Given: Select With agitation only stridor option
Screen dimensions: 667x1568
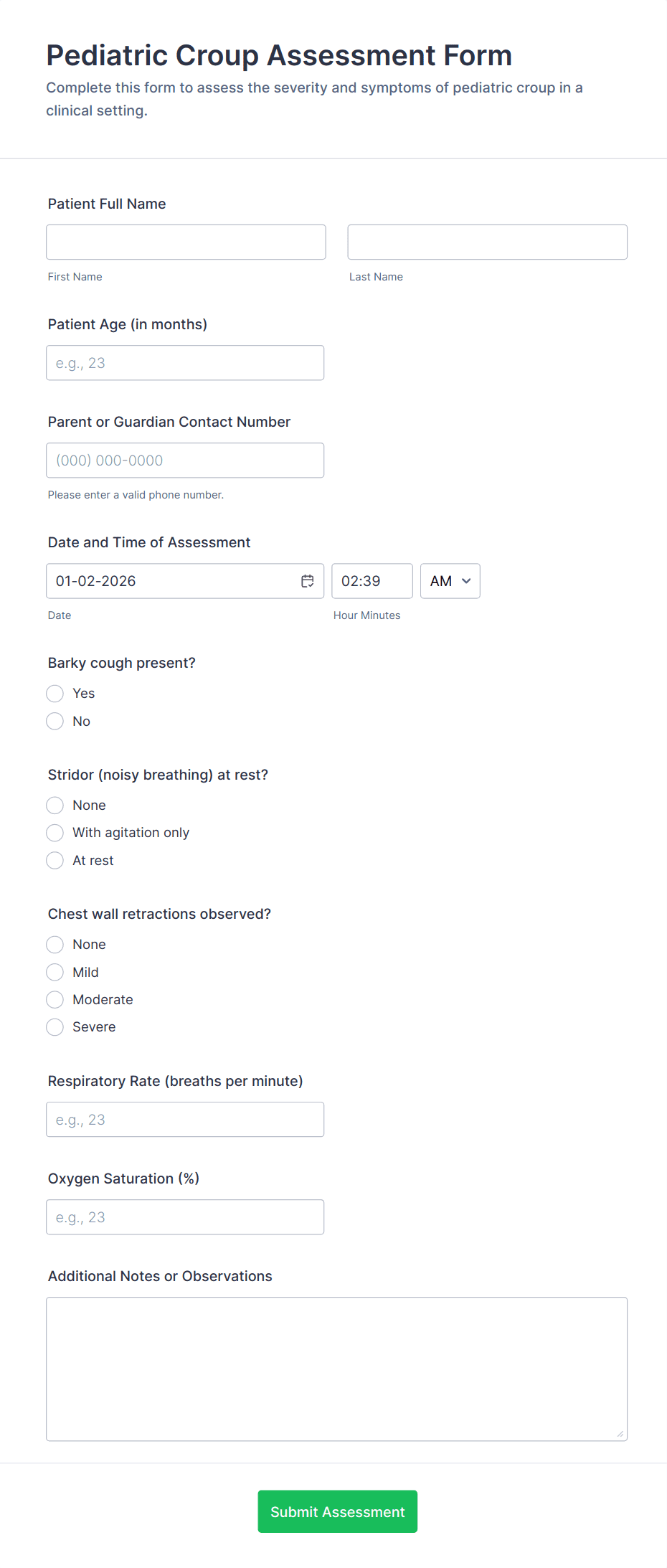Looking at the screenshot, I should (x=55, y=833).
